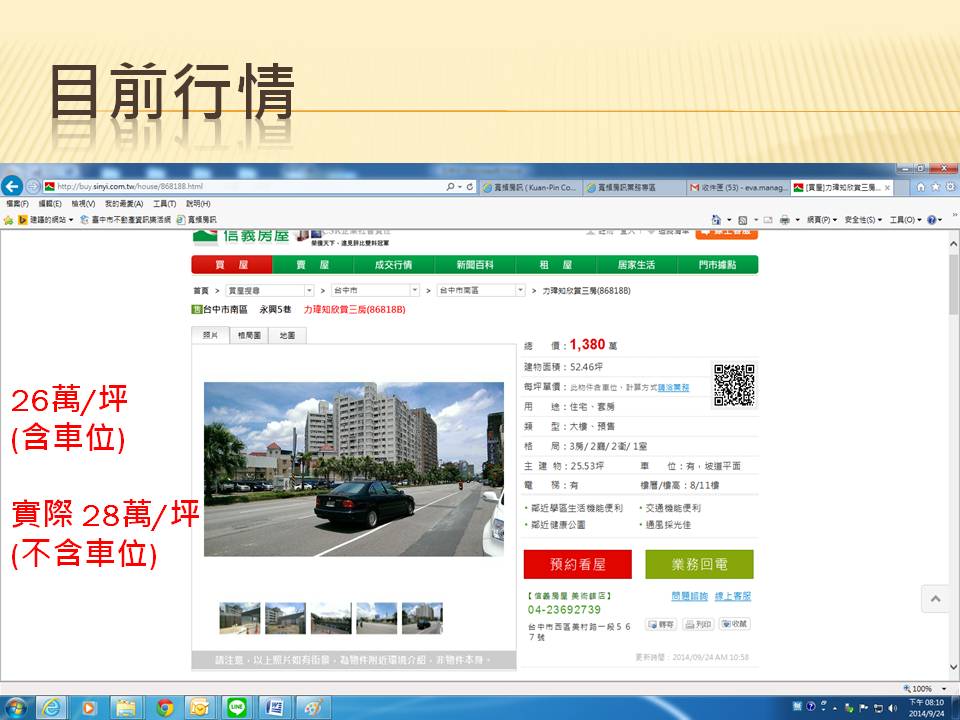The height and width of the screenshot is (720, 960).
Task: Open Microsoft Word from the taskbar
Action: [274, 708]
